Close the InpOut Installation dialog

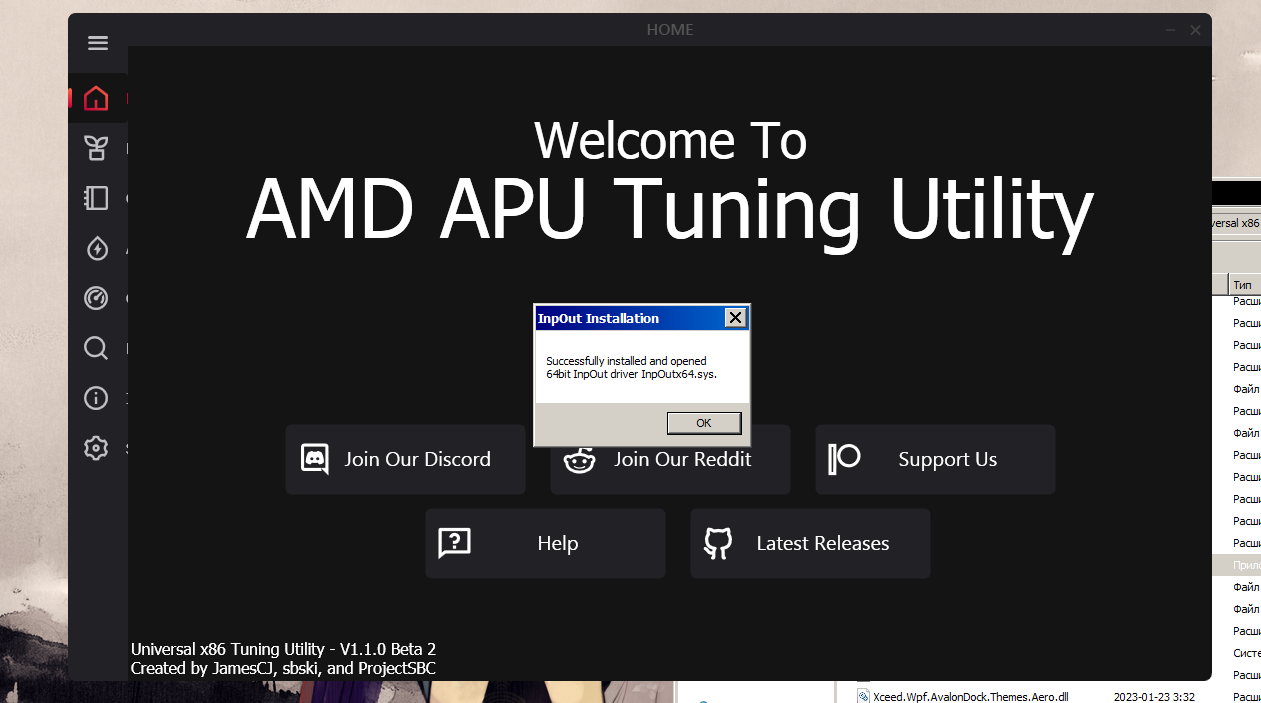point(735,318)
